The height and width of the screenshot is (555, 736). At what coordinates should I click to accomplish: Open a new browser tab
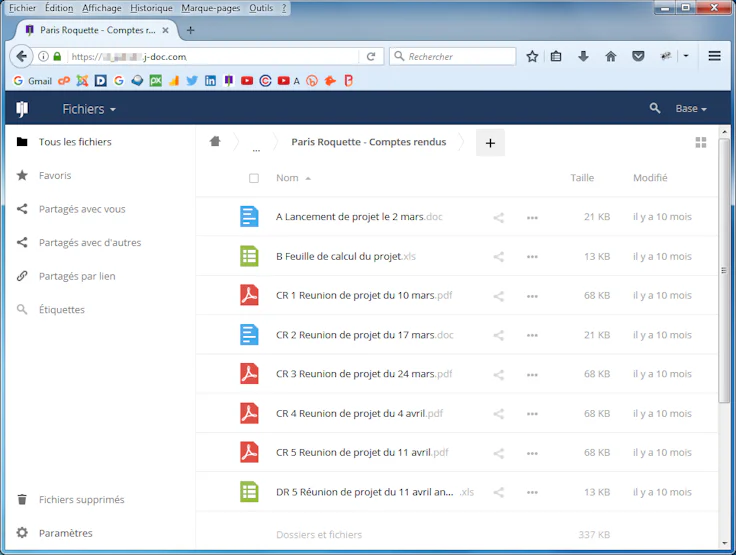click(x=190, y=30)
